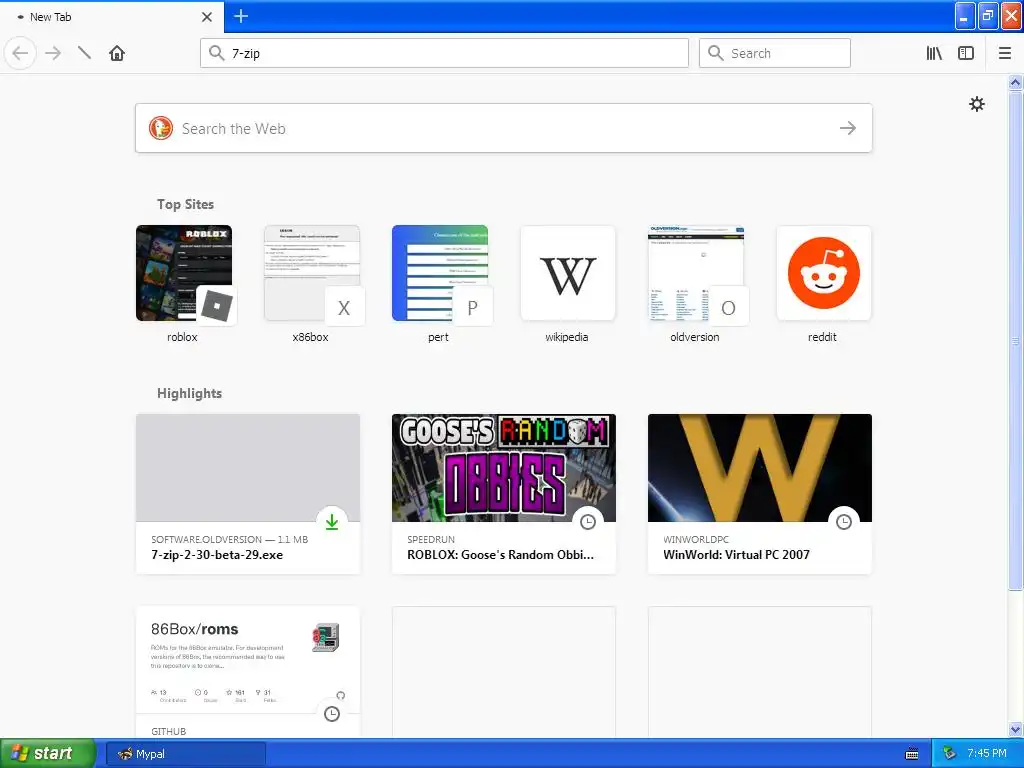
Task: Click the toolbar Search field
Action: pyautogui.click(x=775, y=53)
